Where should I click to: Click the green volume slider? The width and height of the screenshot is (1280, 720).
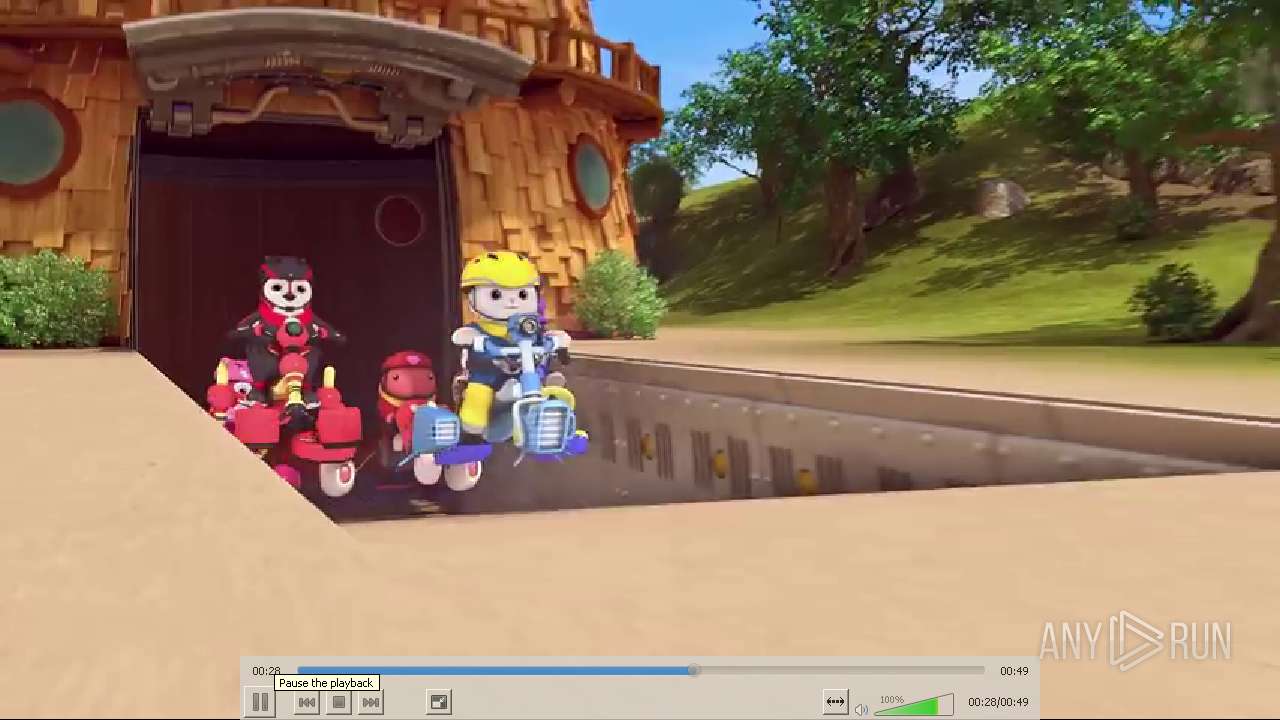914,706
